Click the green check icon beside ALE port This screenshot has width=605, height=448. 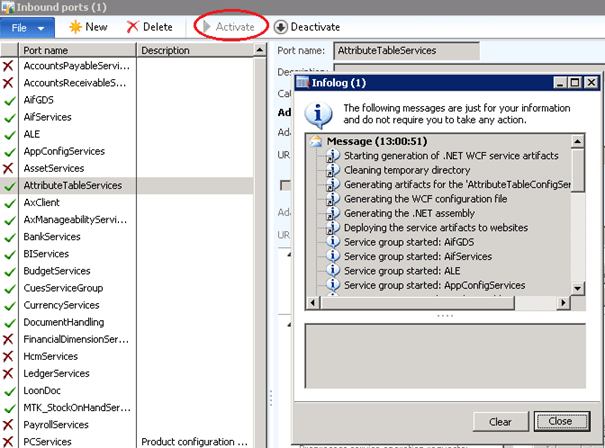[9, 134]
